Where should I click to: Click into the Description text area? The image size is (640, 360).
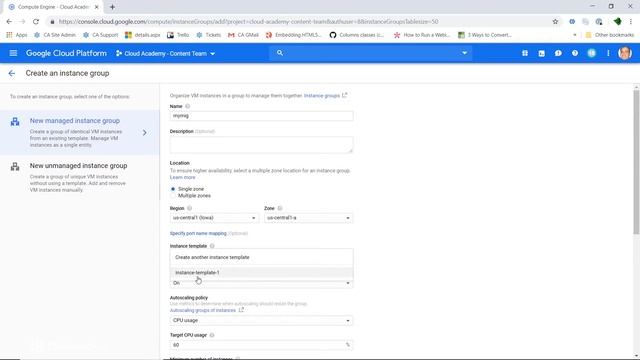click(x=261, y=145)
